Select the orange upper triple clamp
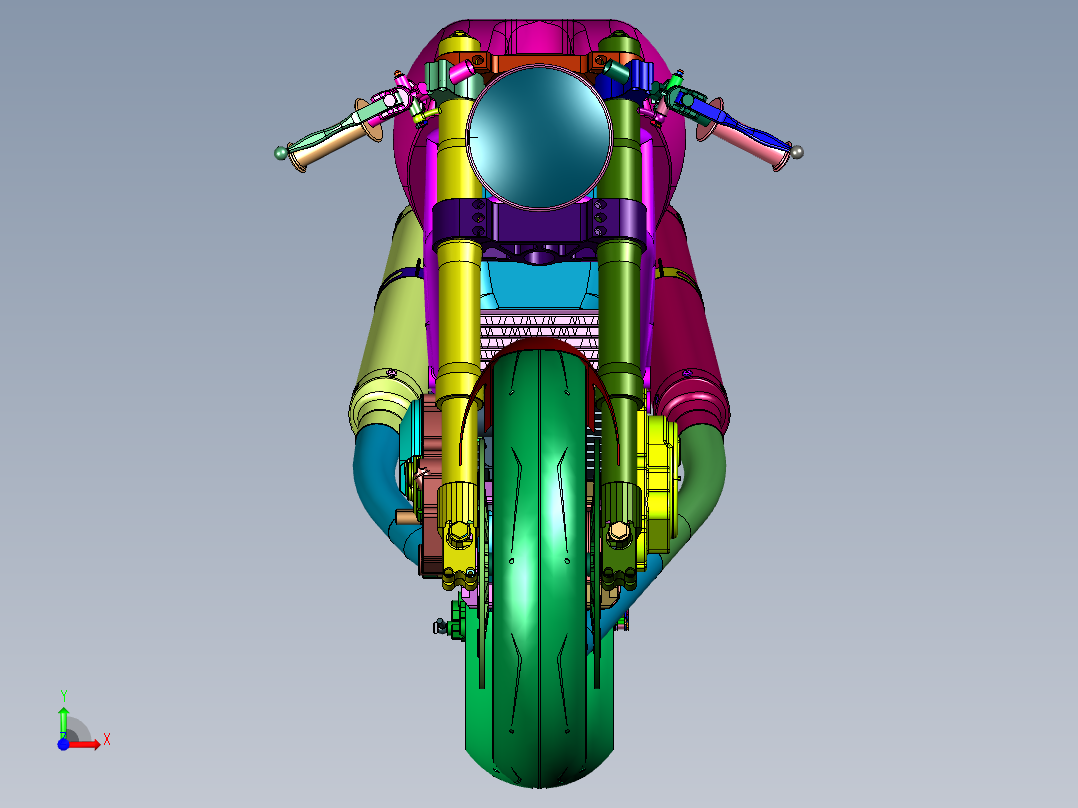Viewport: 1078px width, 808px height. click(x=539, y=63)
